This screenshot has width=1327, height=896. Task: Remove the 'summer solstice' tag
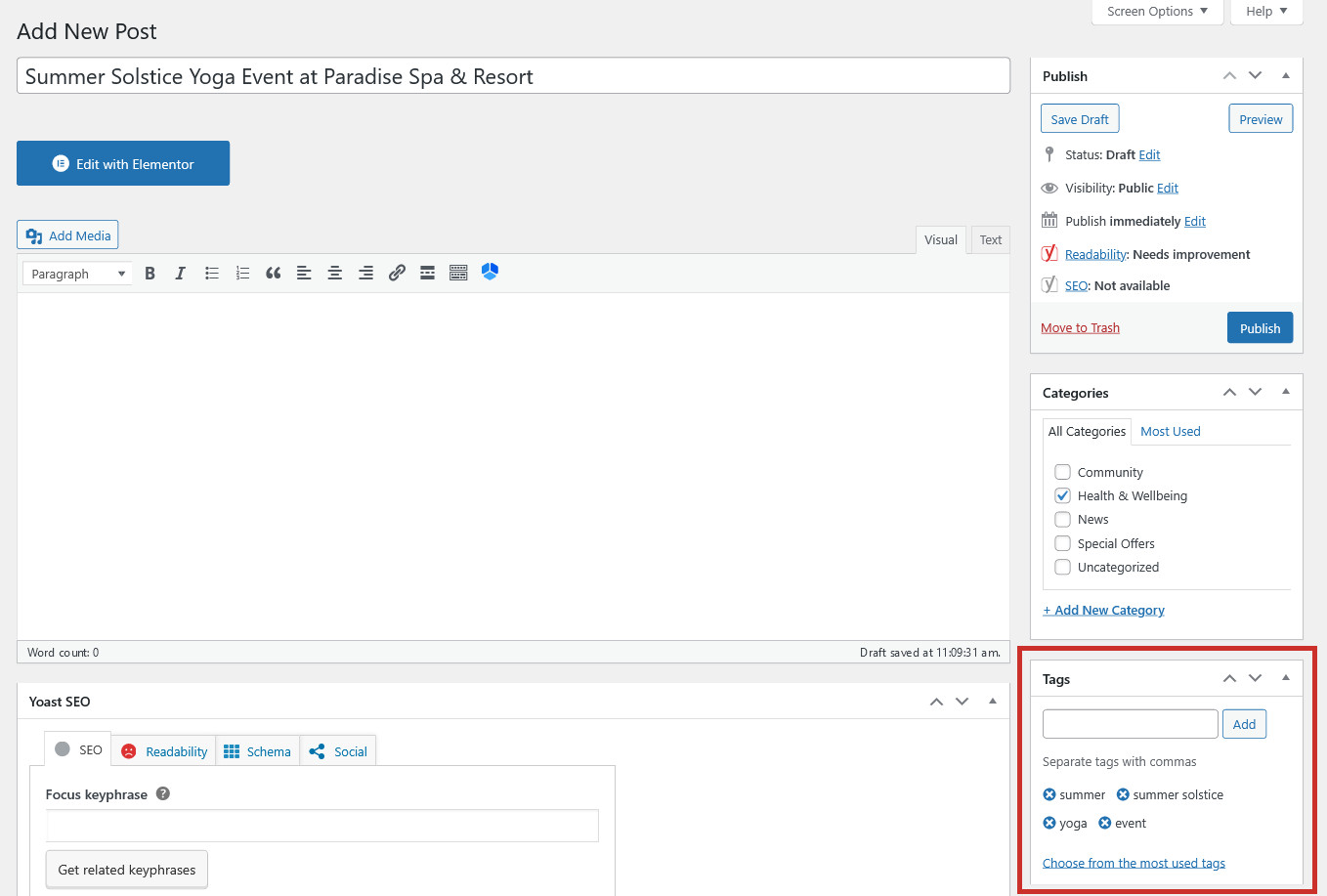[x=1123, y=794]
